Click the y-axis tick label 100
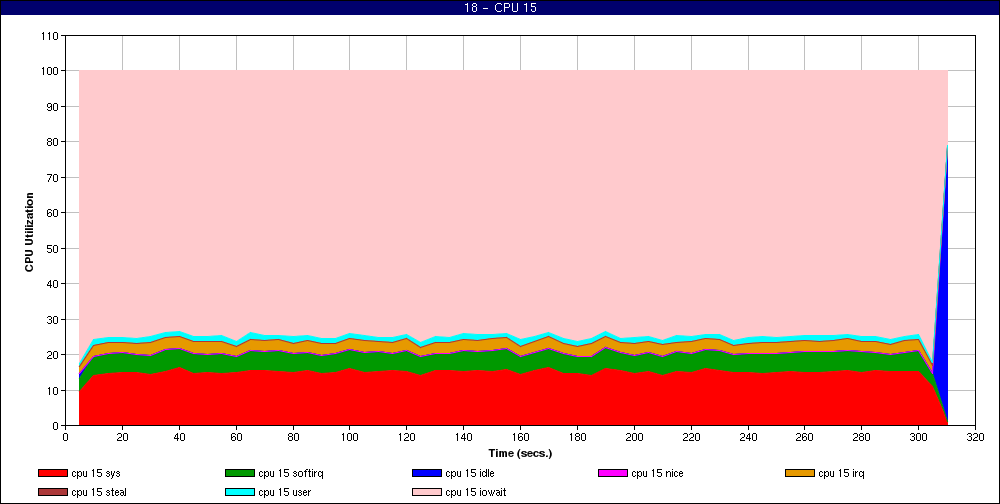This screenshot has width=1000, height=504. point(50,71)
